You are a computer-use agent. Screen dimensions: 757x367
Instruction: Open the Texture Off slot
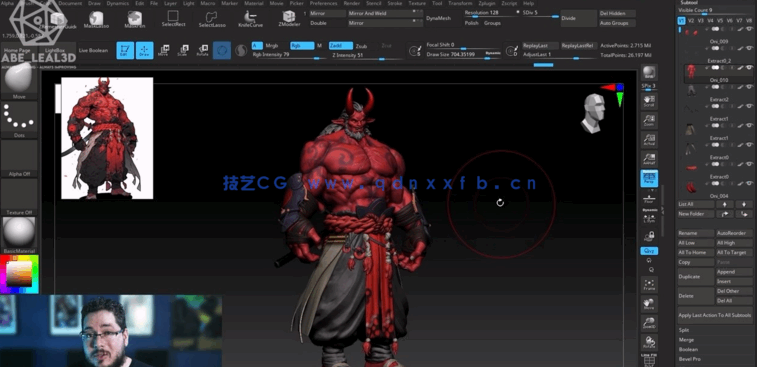pos(19,197)
